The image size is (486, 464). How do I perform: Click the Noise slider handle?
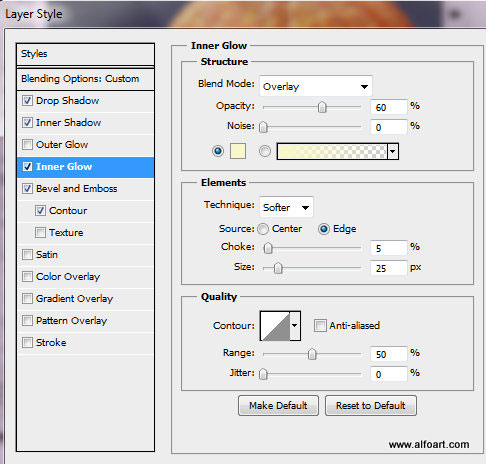pyautogui.click(x=263, y=127)
